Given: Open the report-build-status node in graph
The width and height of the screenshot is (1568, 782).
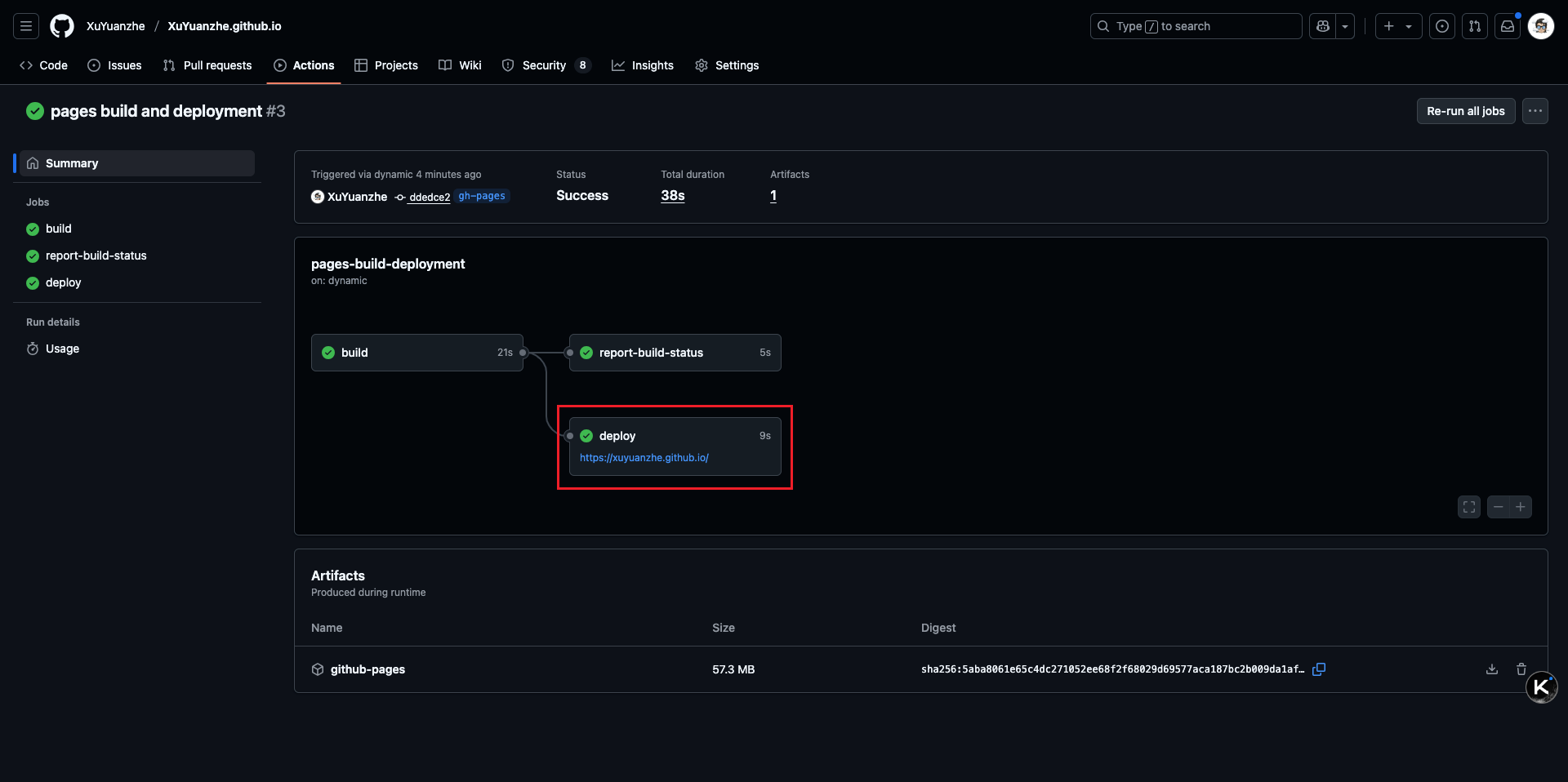Looking at the screenshot, I should [675, 353].
